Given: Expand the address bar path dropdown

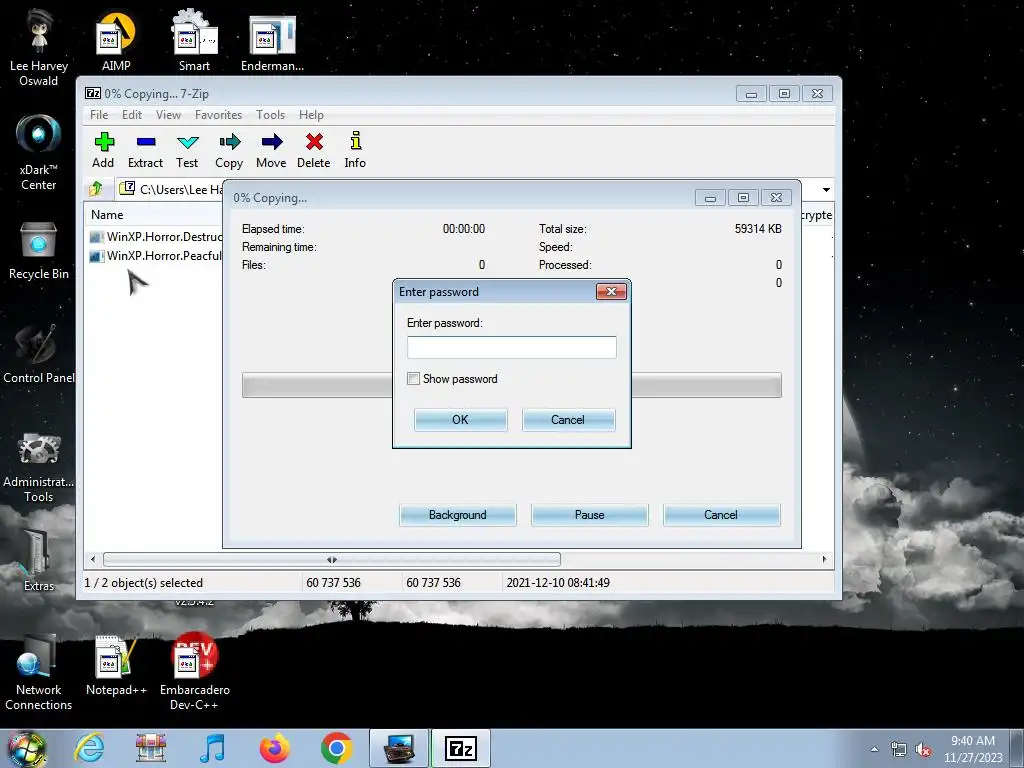Looking at the screenshot, I should (826, 189).
